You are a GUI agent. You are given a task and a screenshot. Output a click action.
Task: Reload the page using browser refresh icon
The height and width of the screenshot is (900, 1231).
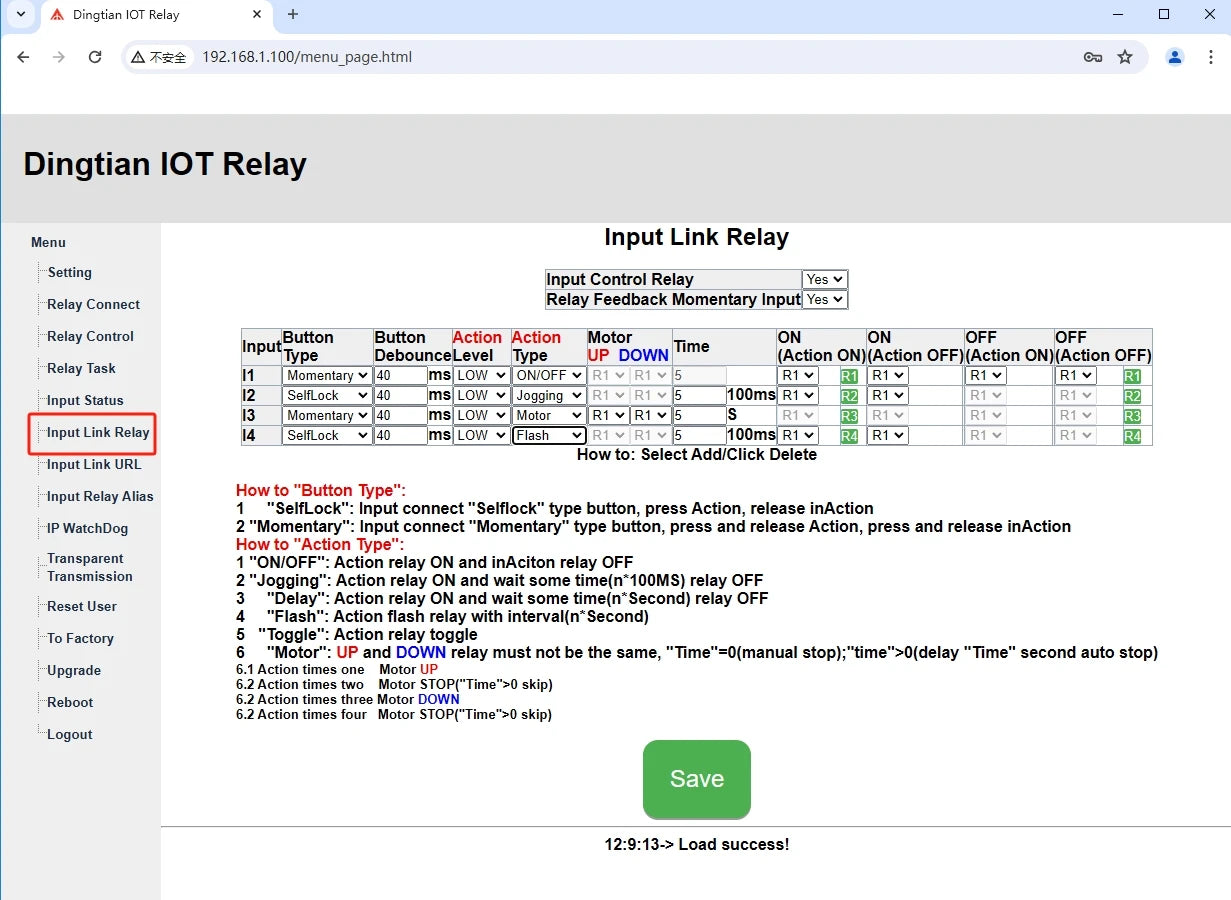(95, 57)
